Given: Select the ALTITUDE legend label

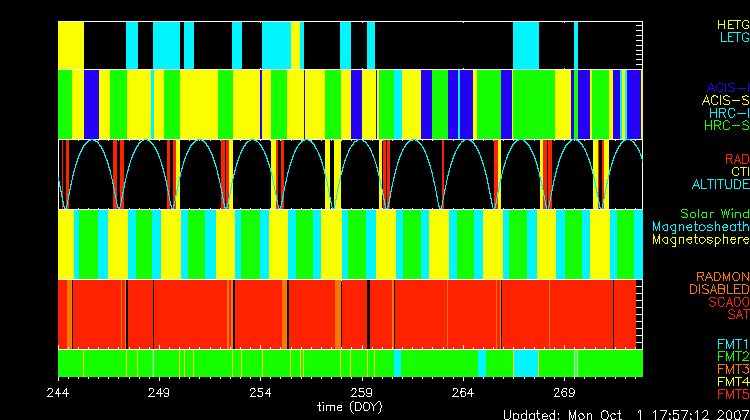Looking at the screenshot, I should (x=719, y=185).
